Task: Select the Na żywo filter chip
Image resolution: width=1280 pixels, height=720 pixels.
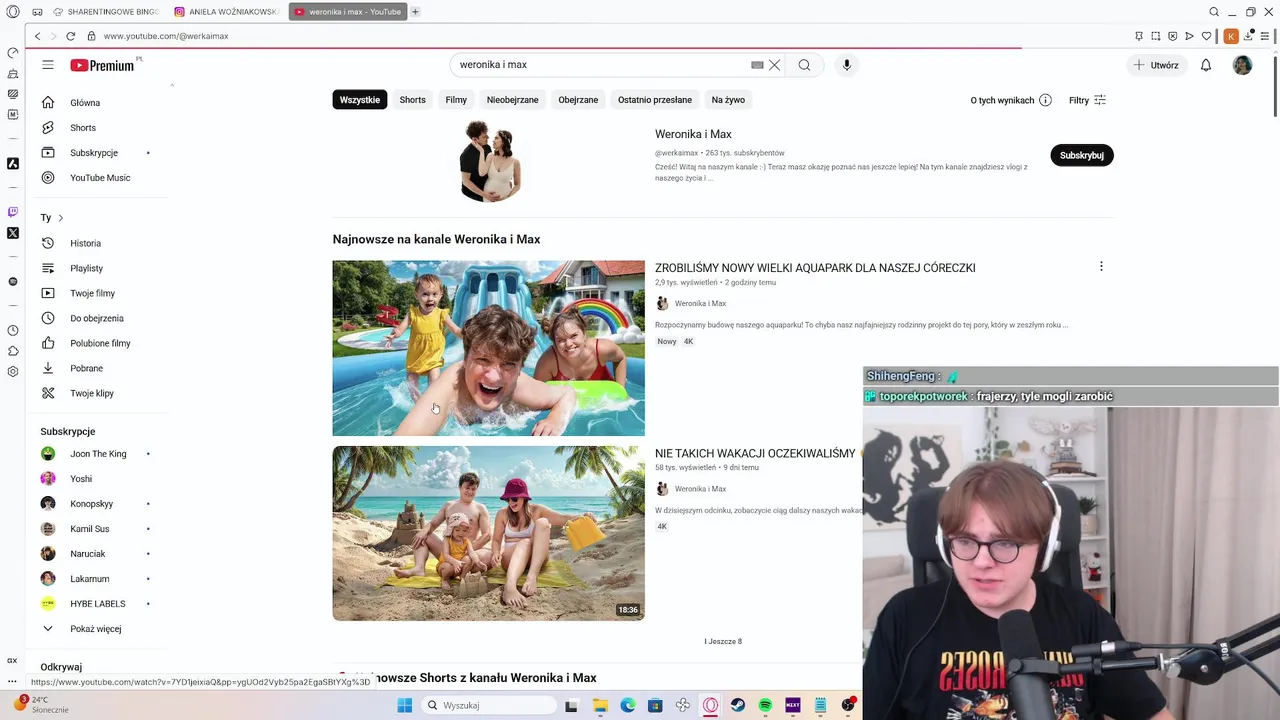Action: pos(728,100)
